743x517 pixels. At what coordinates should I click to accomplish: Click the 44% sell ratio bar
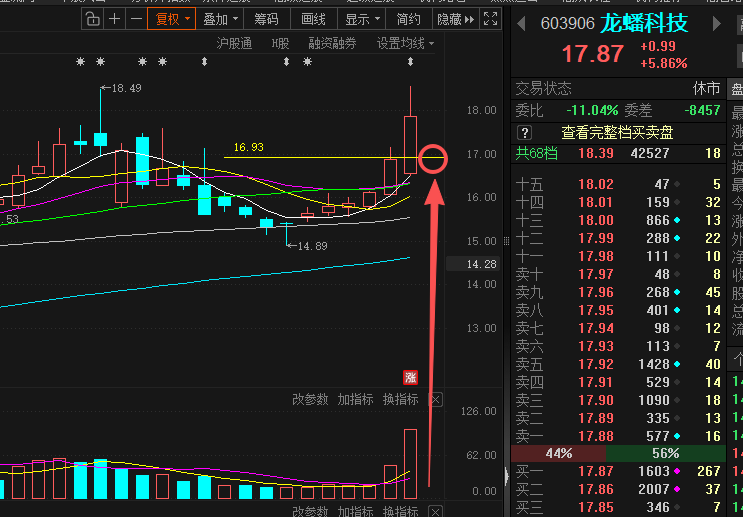click(559, 454)
